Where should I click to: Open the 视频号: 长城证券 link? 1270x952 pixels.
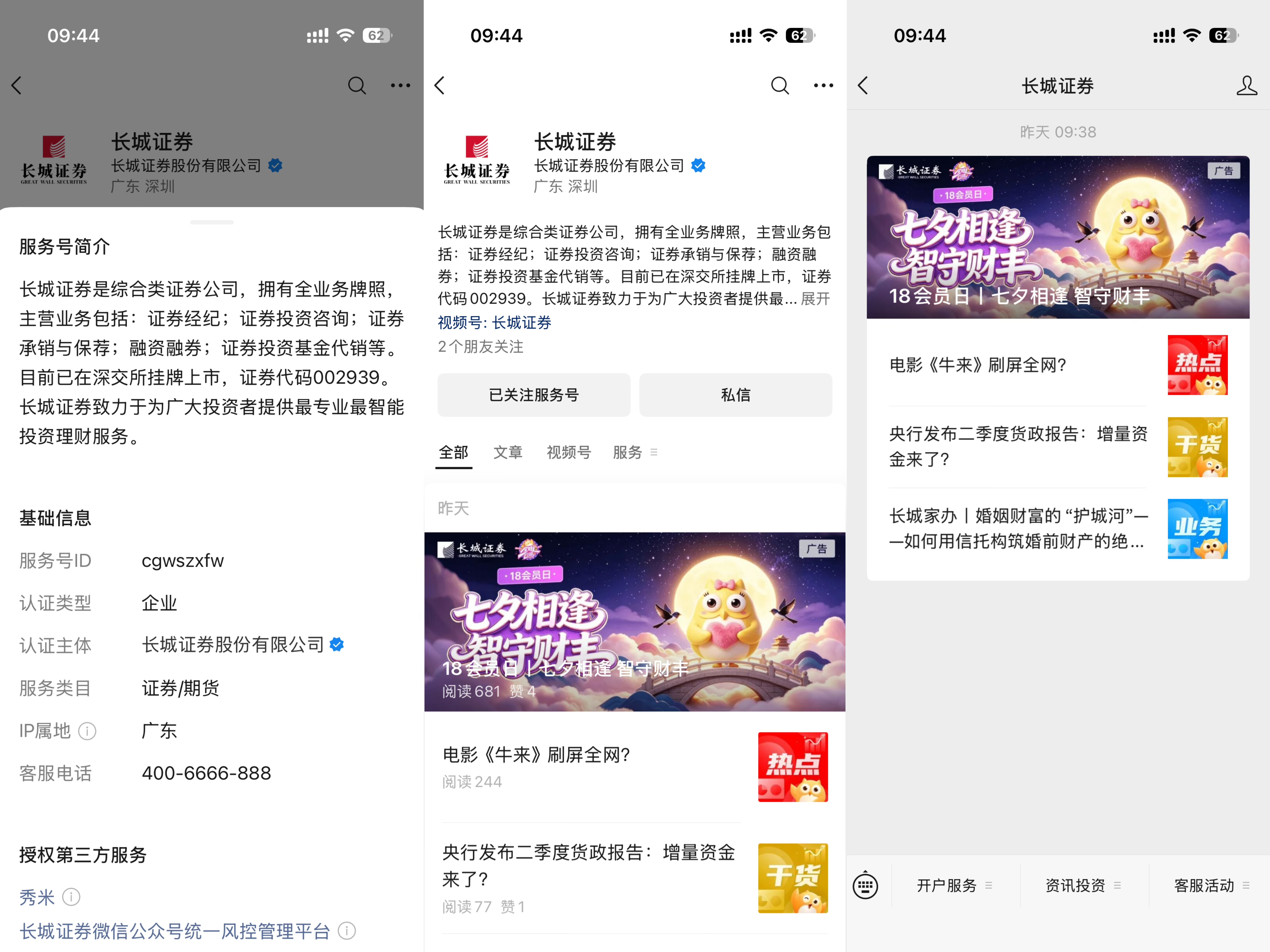(x=494, y=322)
